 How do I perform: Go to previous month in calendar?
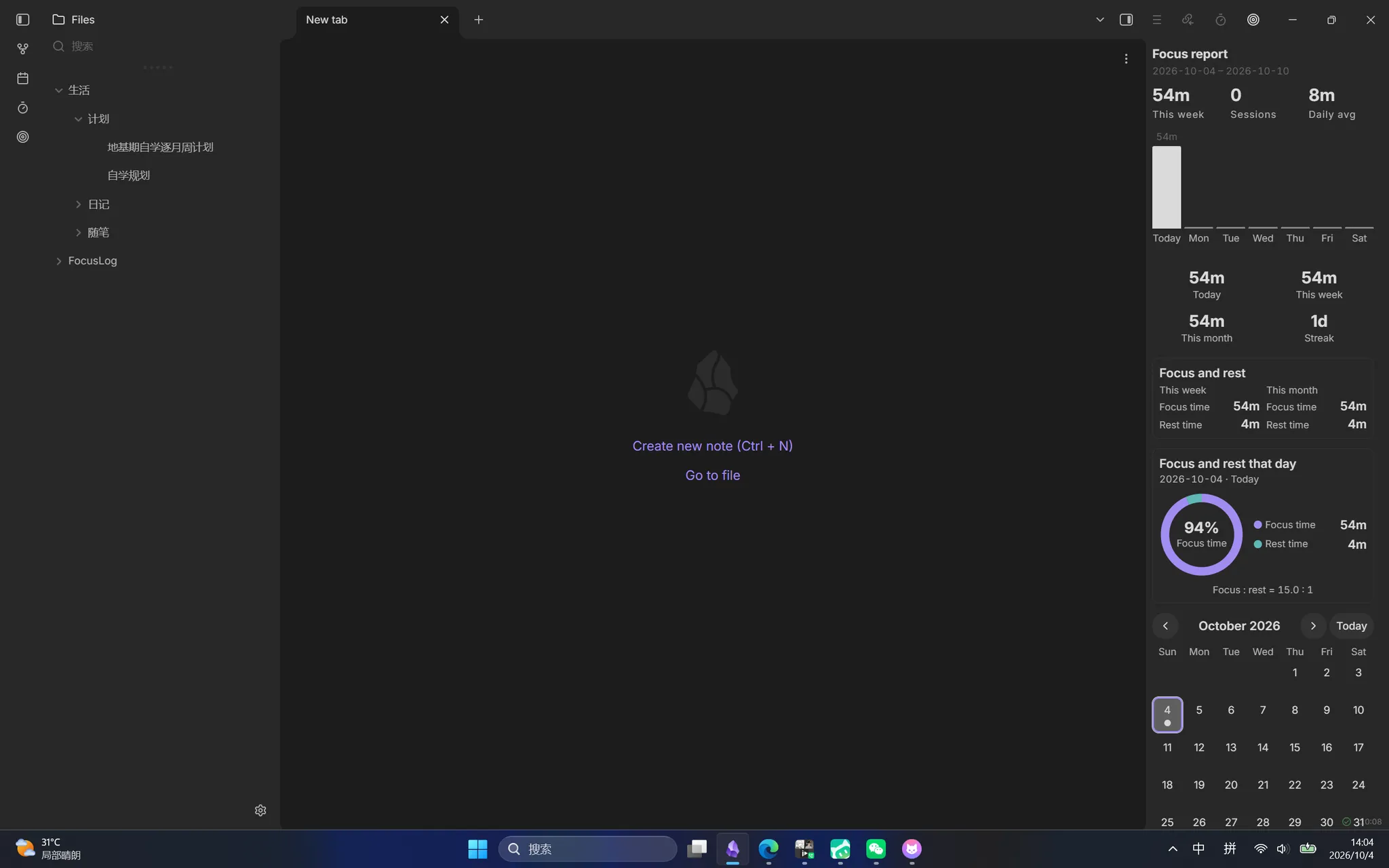pos(1165,626)
